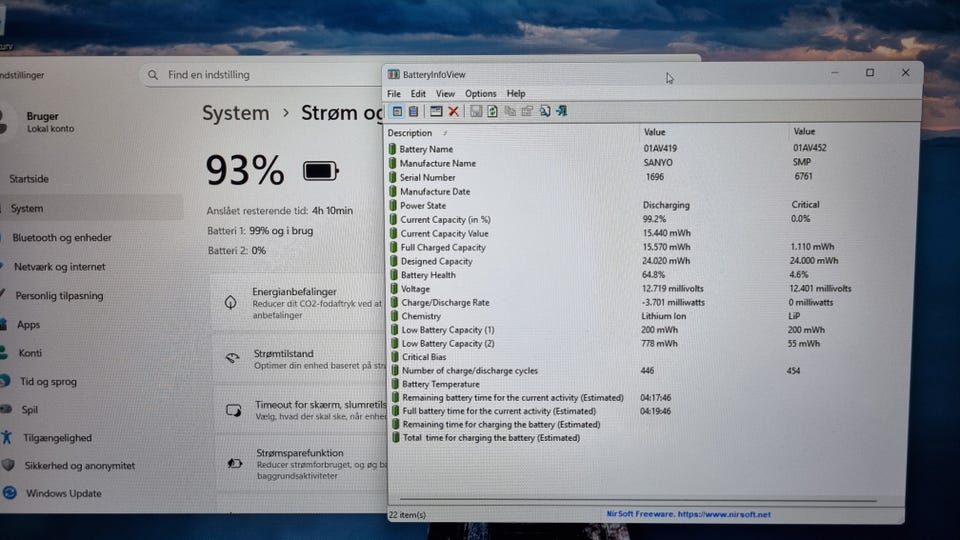Open Bluetooth og enheder in sidebar
The width and height of the screenshot is (960, 540).
(x=62, y=238)
